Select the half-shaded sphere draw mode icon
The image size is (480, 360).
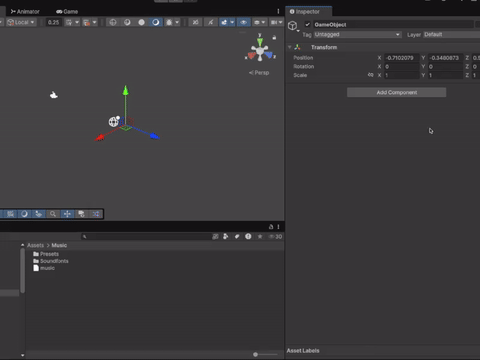tap(127, 22)
